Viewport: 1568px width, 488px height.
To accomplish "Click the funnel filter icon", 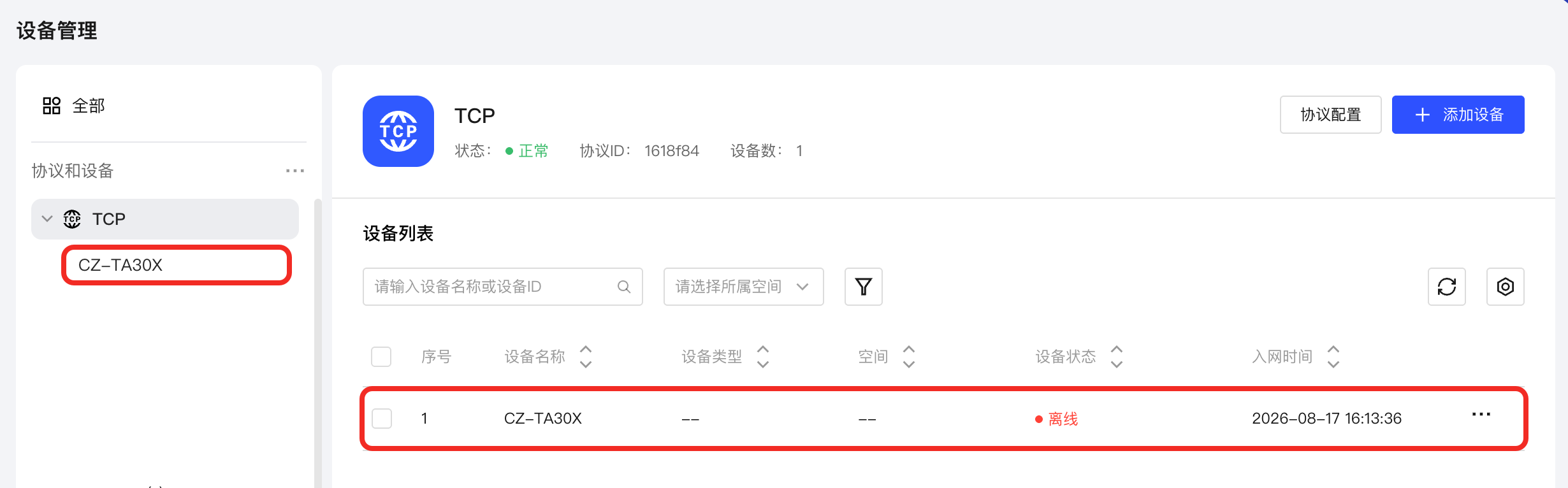I will [863, 287].
